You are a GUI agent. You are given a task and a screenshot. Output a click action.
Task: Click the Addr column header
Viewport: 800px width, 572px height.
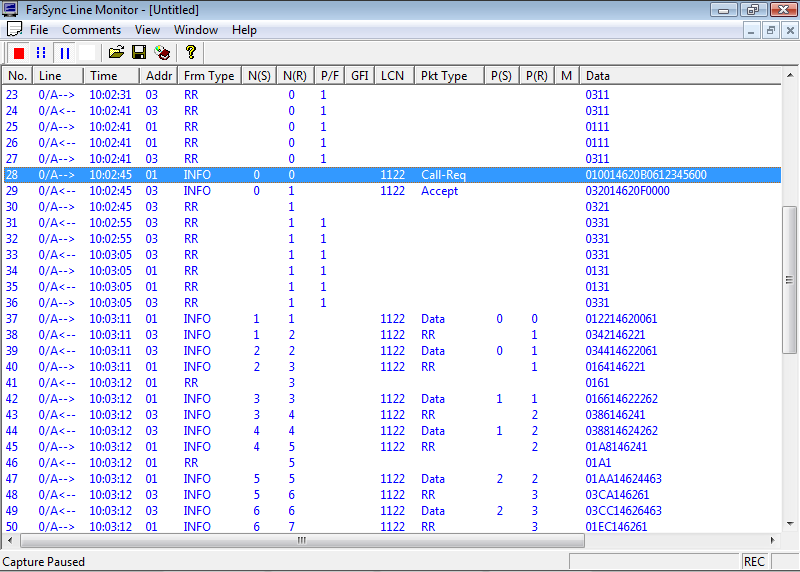pyautogui.click(x=159, y=76)
